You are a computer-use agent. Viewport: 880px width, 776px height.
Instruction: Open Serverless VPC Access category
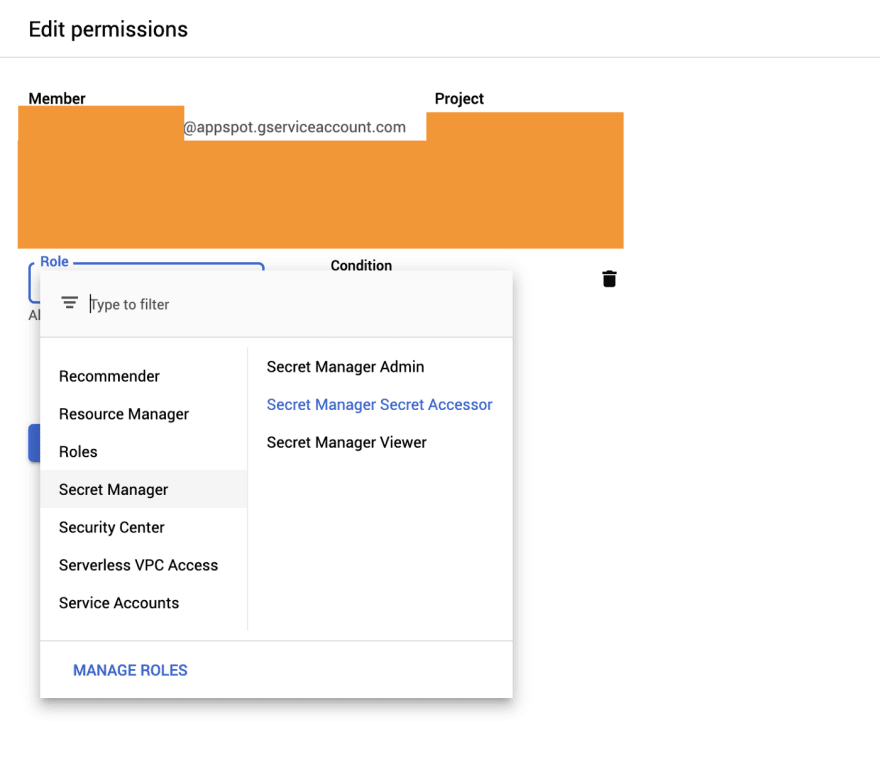[144, 565]
